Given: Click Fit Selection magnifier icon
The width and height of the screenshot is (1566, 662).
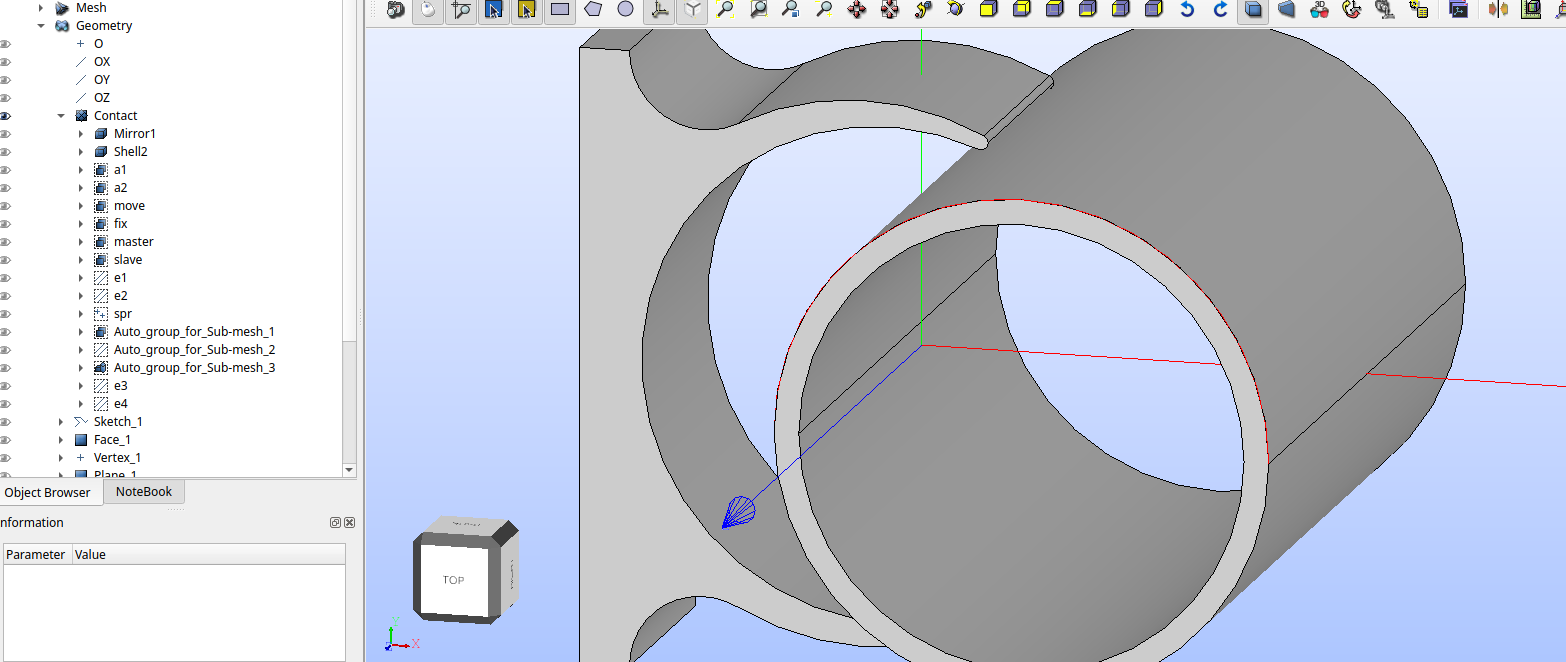Looking at the screenshot, I should [791, 10].
